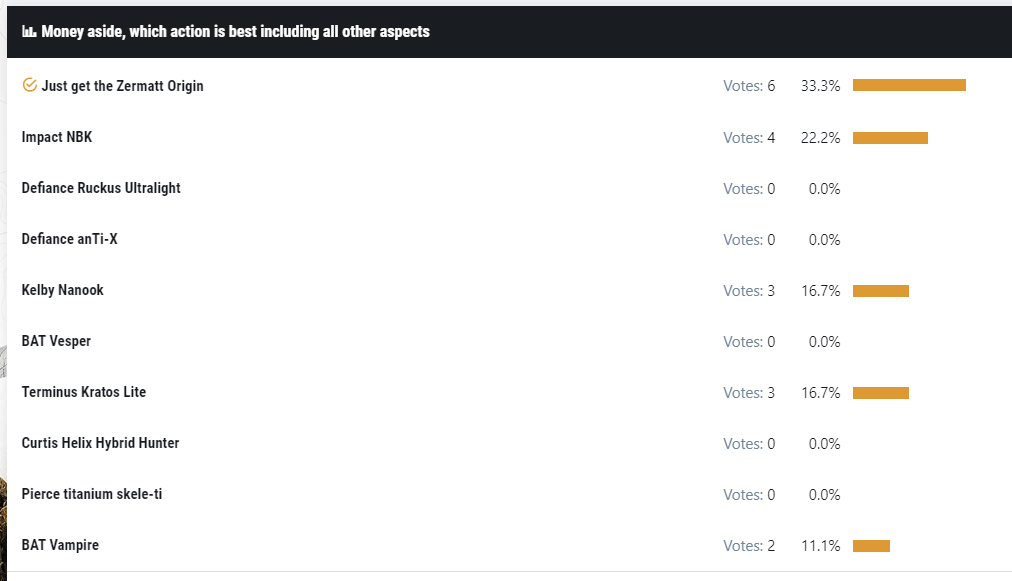Click the 16.7% result bar for Kelby Nanook
The image size is (1012, 581).
[881, 291]
